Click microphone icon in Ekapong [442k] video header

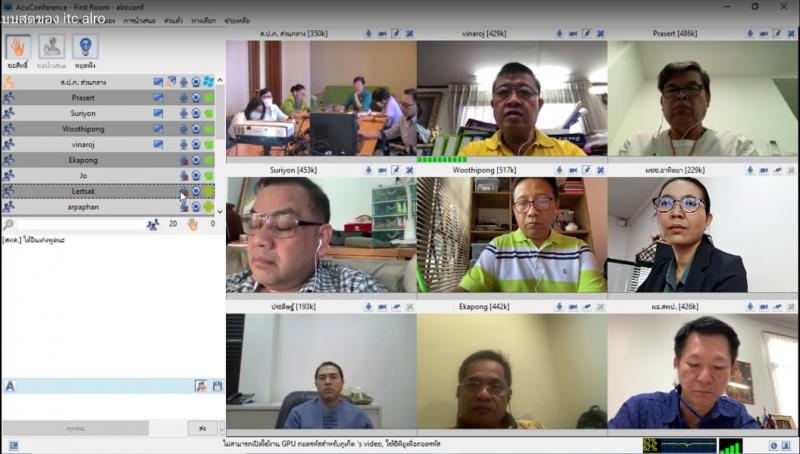[x=559, y=307]
